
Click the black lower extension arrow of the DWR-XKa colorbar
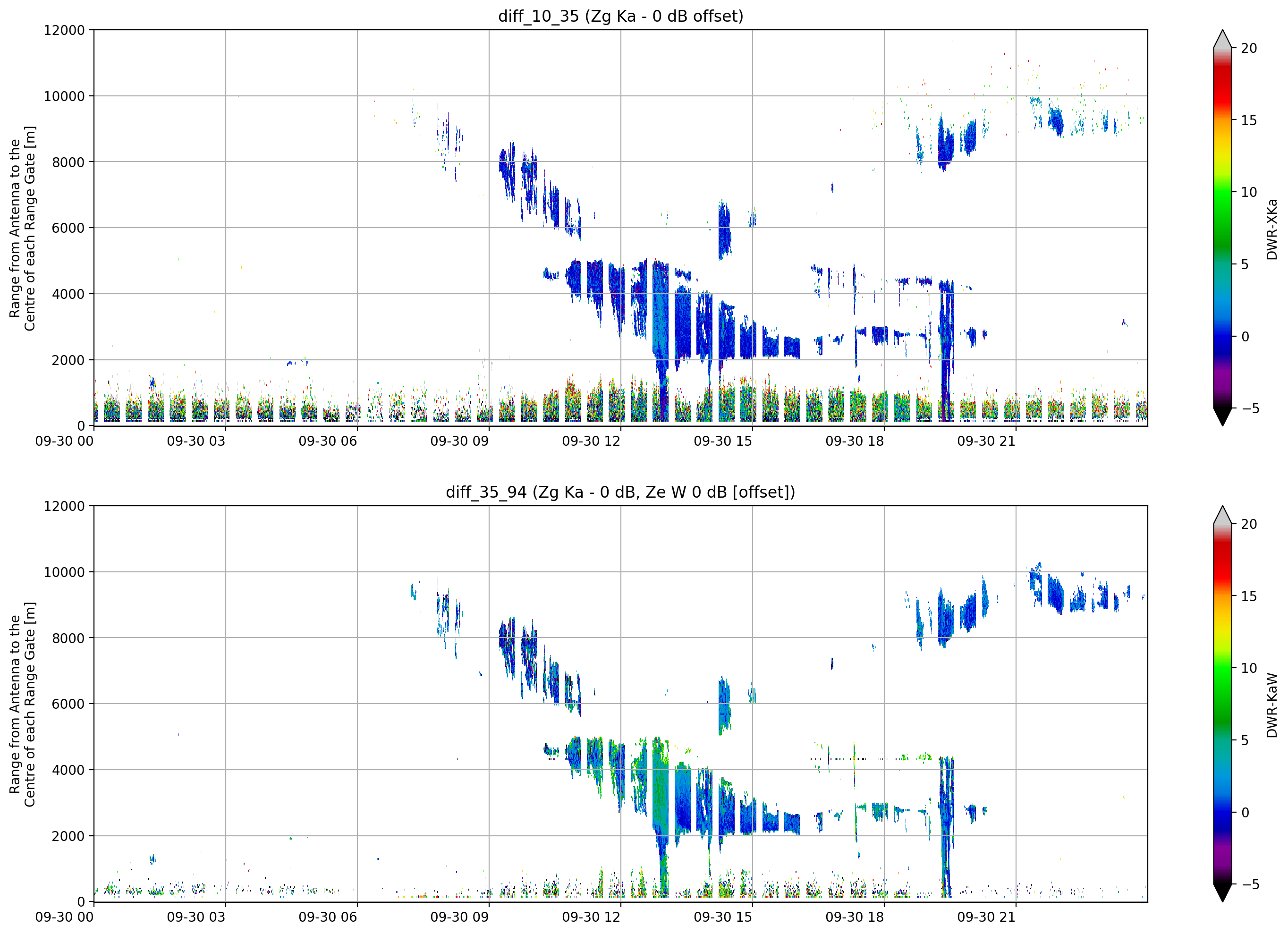coord(1222,416)
